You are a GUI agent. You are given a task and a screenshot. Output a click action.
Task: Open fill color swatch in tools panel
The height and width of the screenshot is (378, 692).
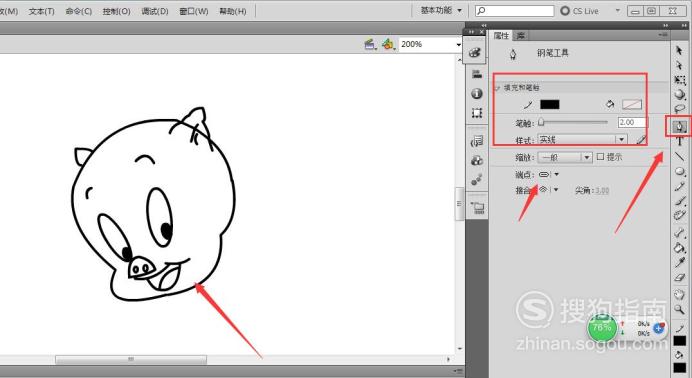(x=680, y=367)
